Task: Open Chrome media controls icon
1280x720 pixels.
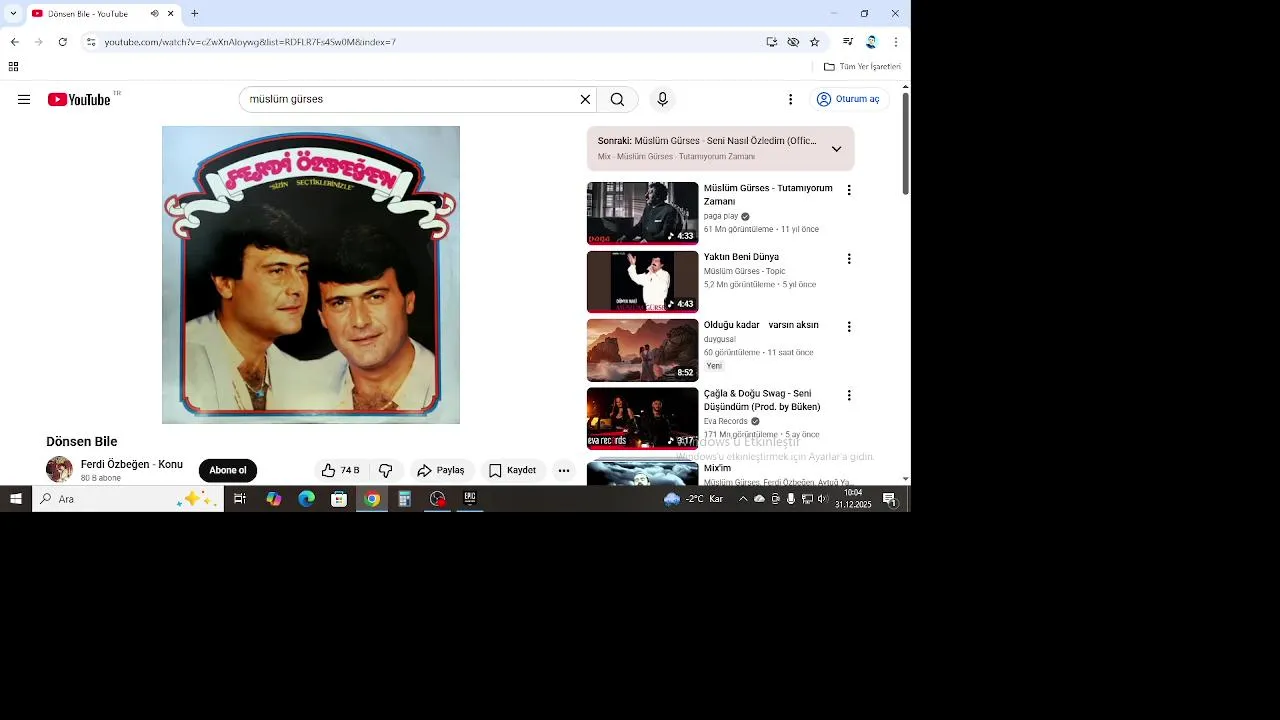Action: 848,42
